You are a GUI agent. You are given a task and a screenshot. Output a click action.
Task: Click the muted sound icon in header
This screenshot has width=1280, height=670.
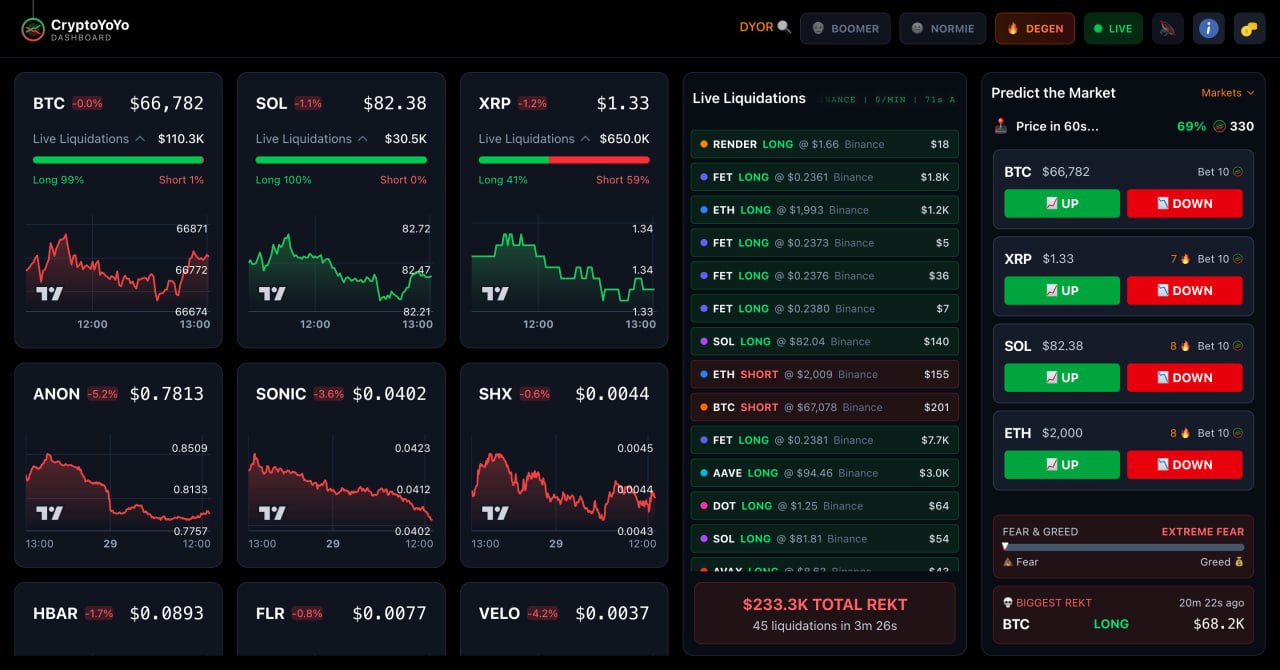click(x=1167, y=29)
